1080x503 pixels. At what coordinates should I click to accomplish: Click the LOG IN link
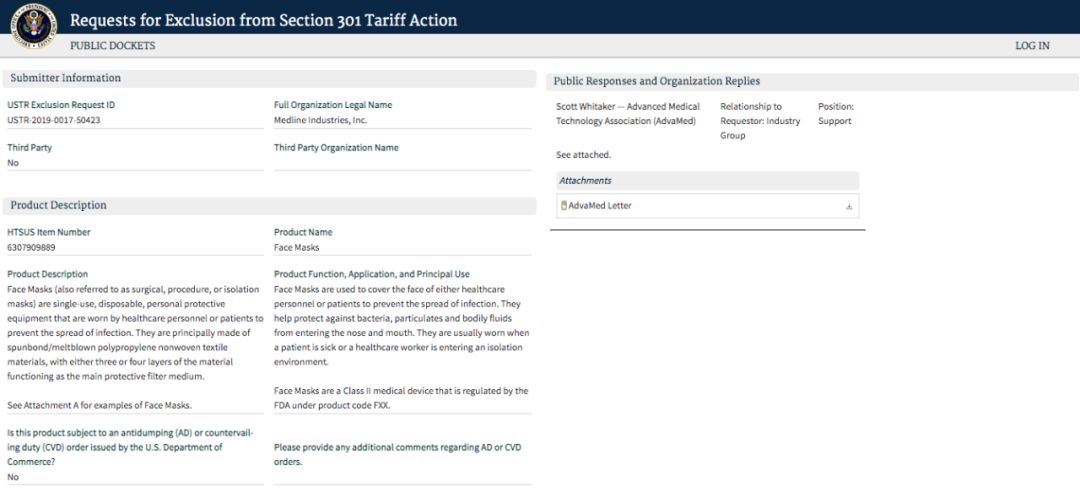point(1032,46)
